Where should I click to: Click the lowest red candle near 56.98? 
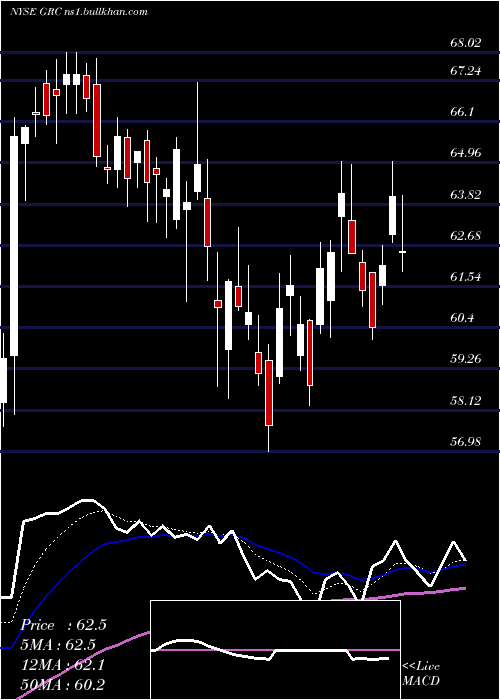pos(269,392)
